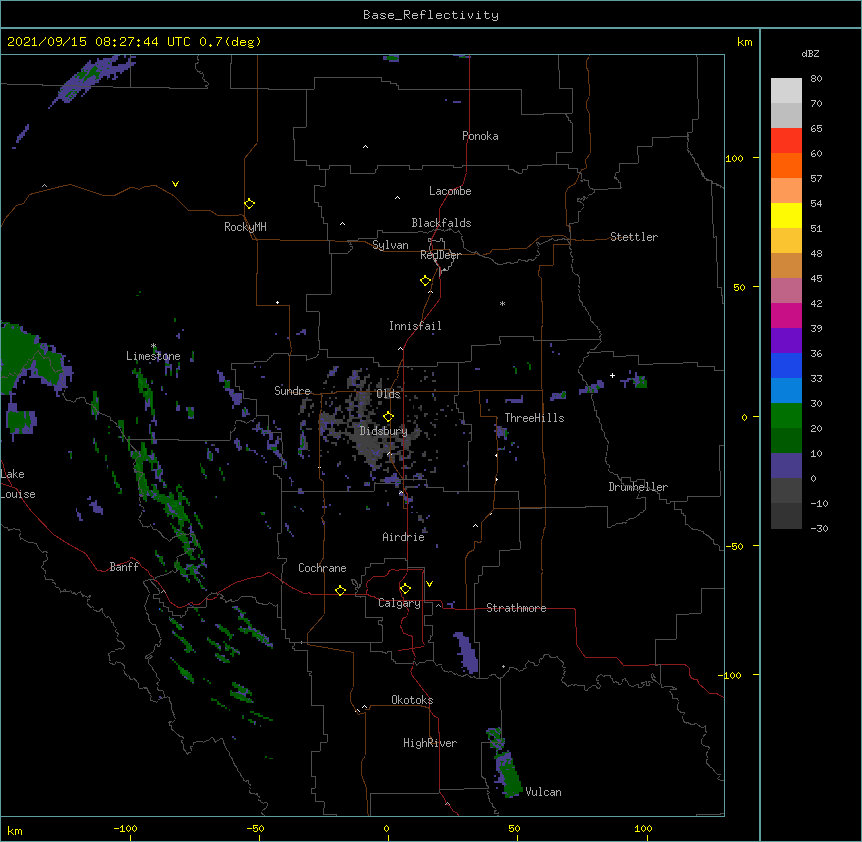
Task: Click the 80 value on dBZ legend
Action: pyautogui.click(x=816, y=79)
